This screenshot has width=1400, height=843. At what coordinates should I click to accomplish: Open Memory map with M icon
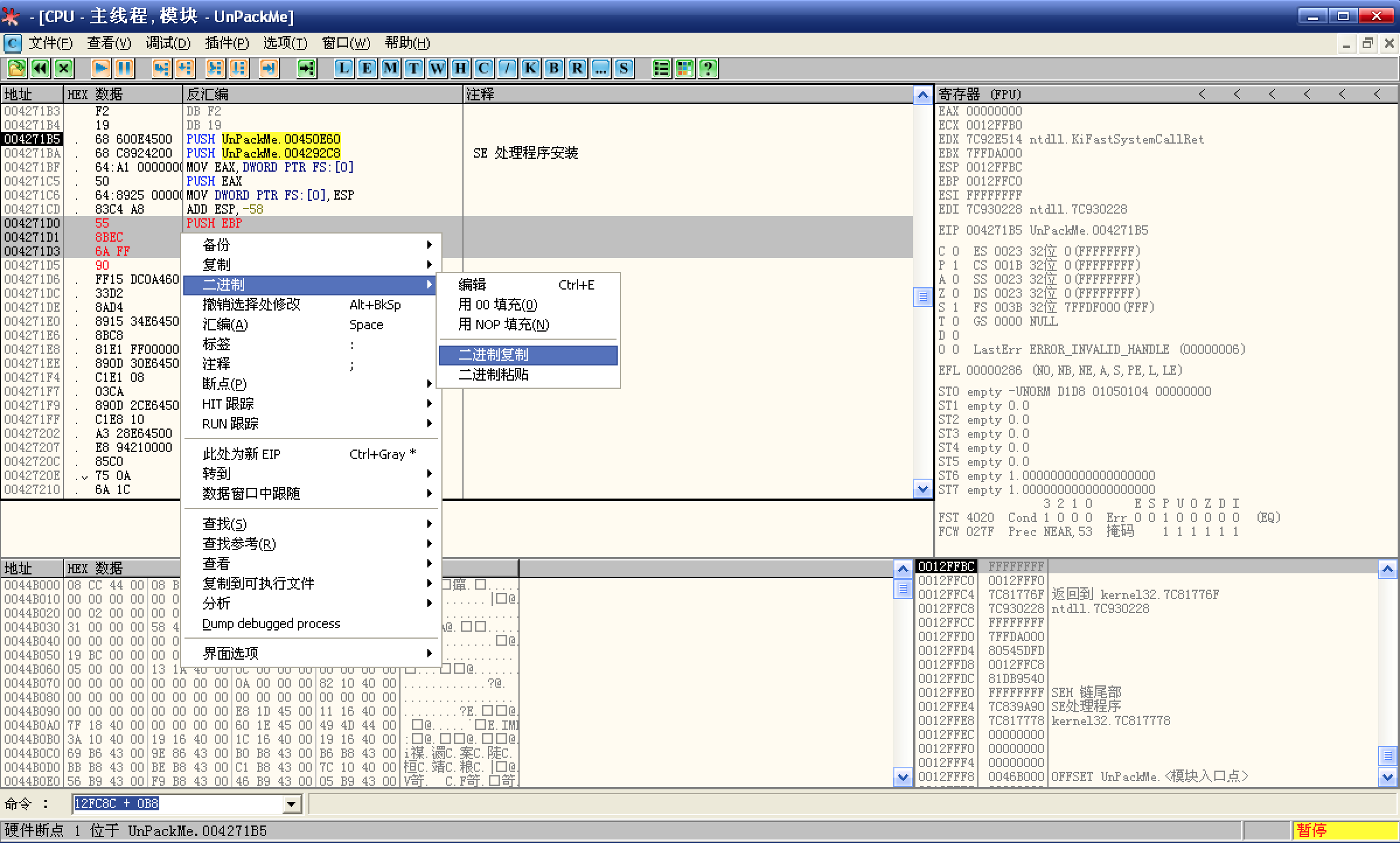pyautogui.click(x=390, y=69)
